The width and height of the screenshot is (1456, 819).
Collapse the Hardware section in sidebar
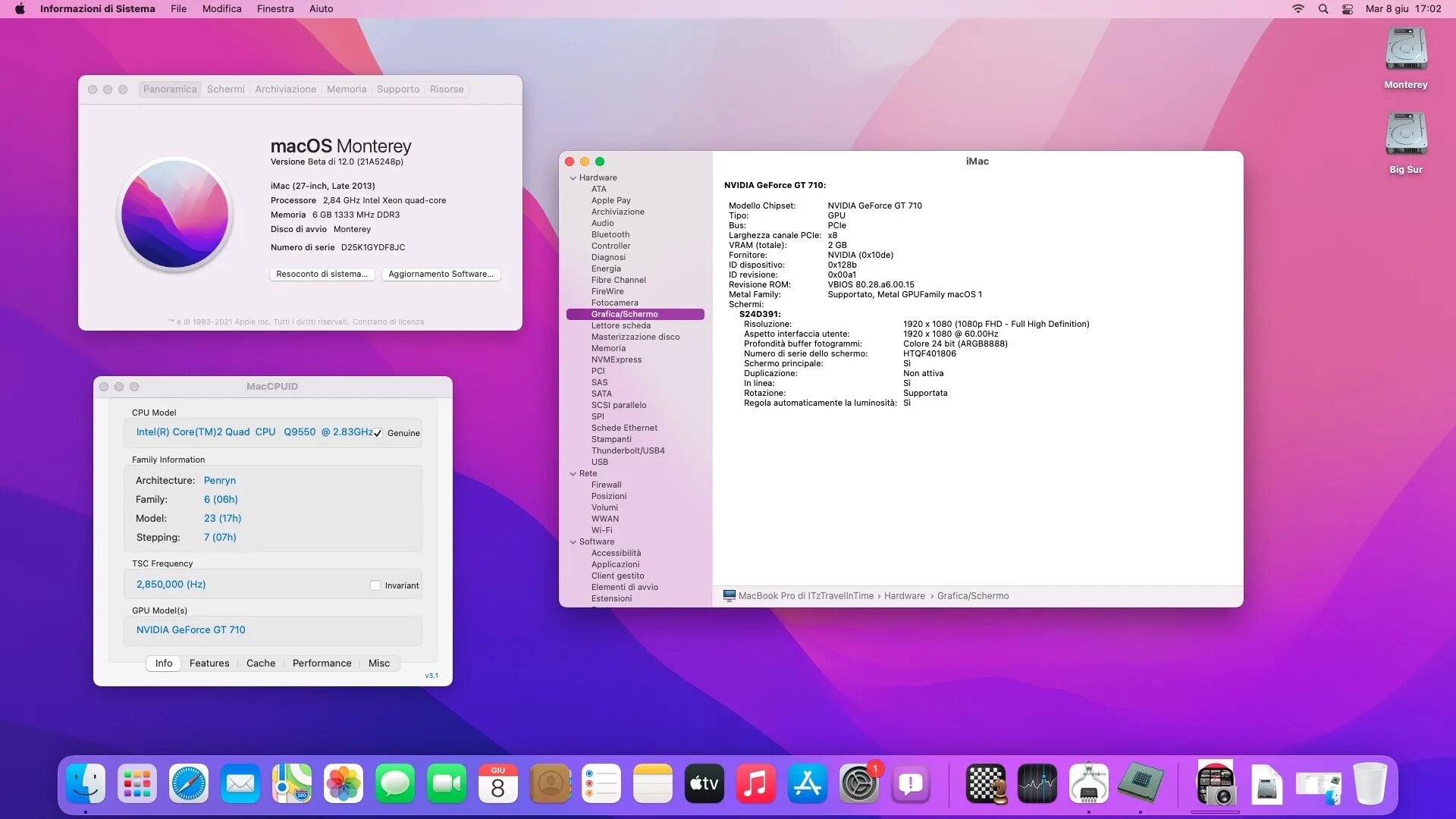point(573,178)
